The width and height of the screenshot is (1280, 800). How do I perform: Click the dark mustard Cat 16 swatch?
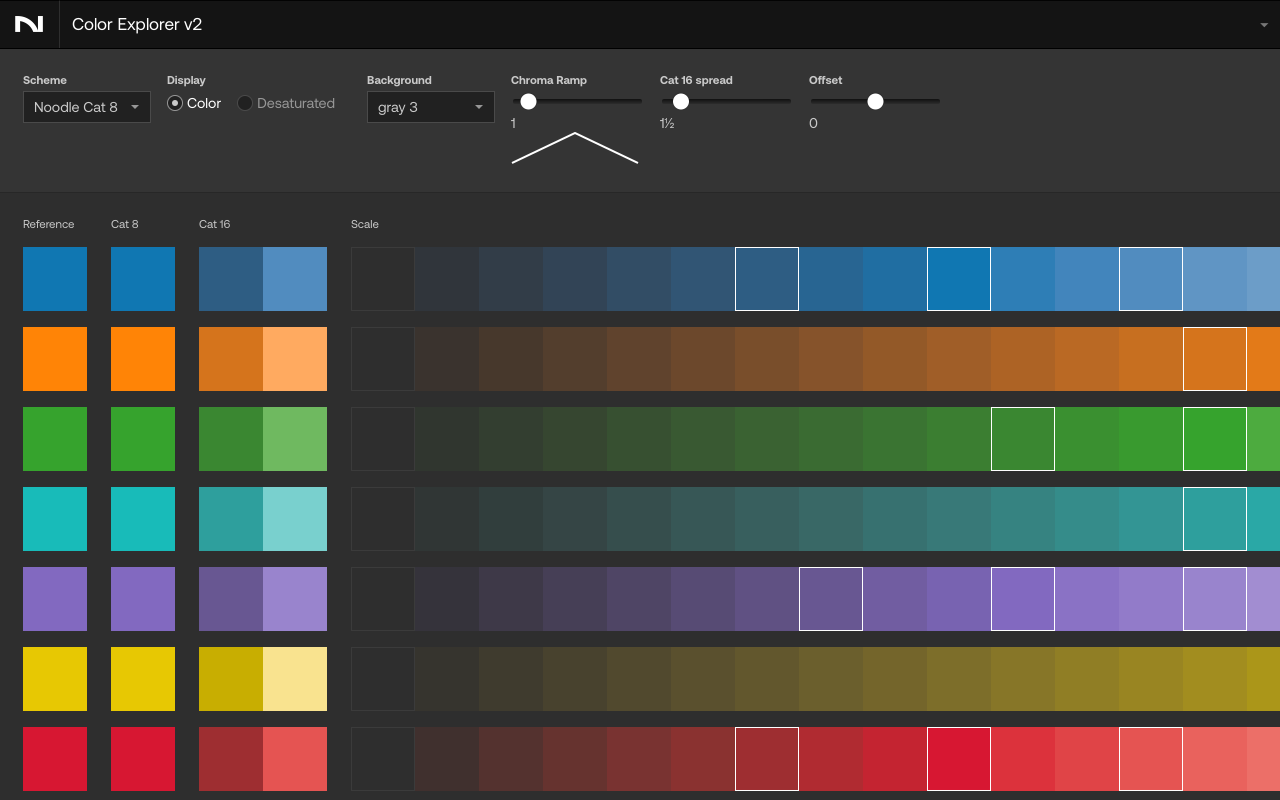coord(231,679)
